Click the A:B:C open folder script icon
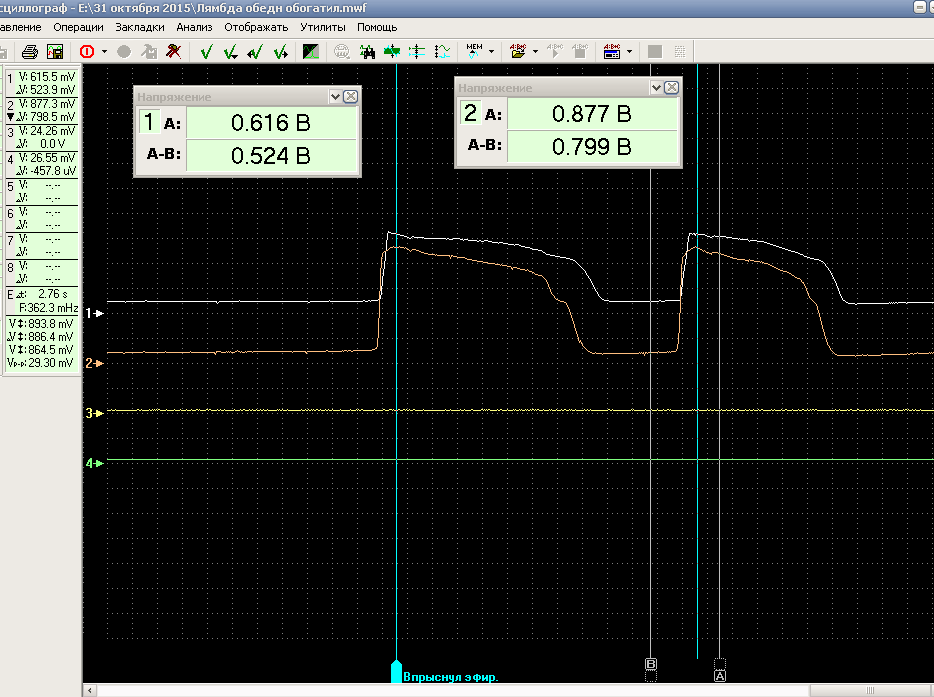This screenshot has height=697, width=934. [x=517, y=51]
